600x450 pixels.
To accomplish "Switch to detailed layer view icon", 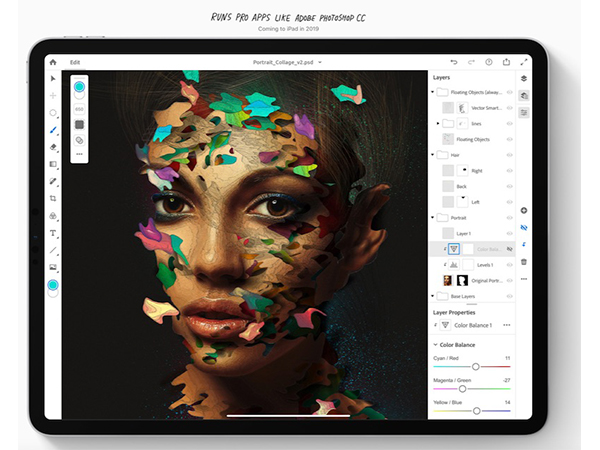I will pos(524,96).
